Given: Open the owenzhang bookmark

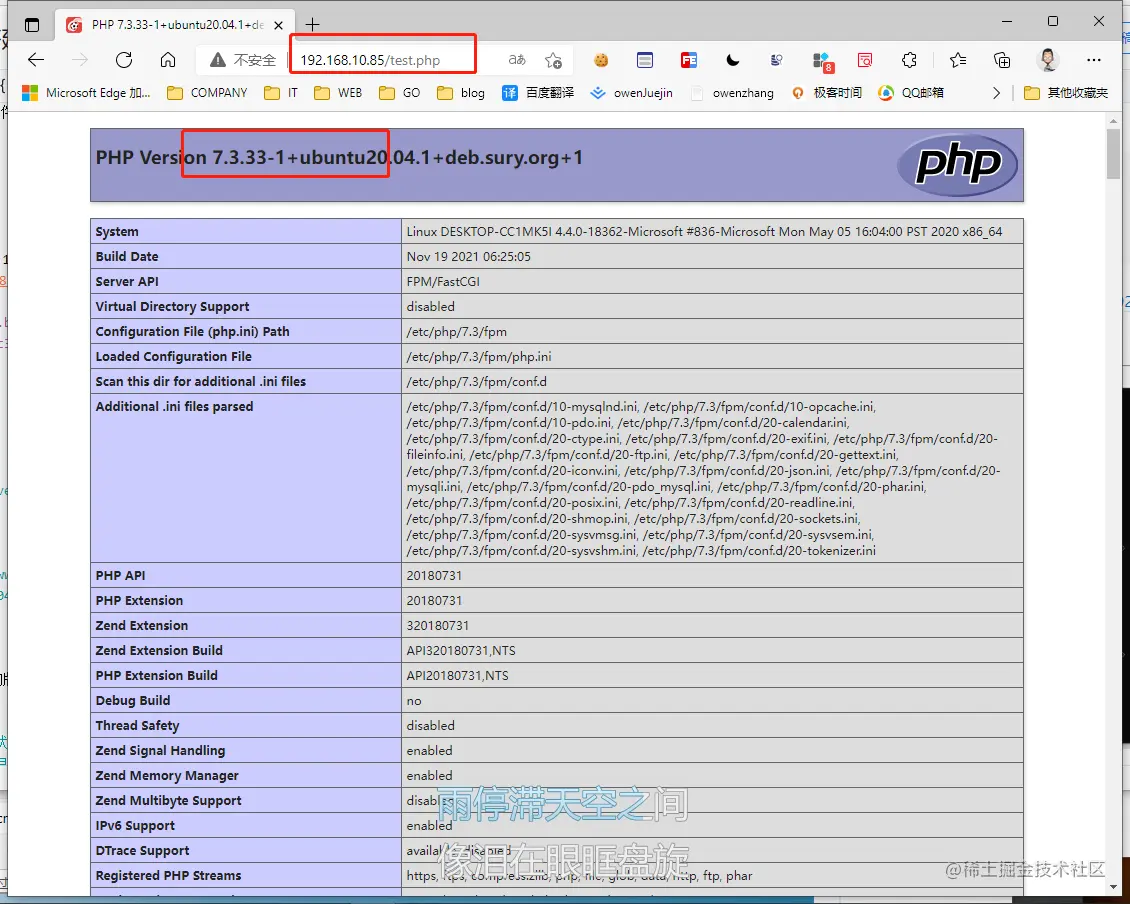Looking at the screenshot, I should click(x=732, y=93).
